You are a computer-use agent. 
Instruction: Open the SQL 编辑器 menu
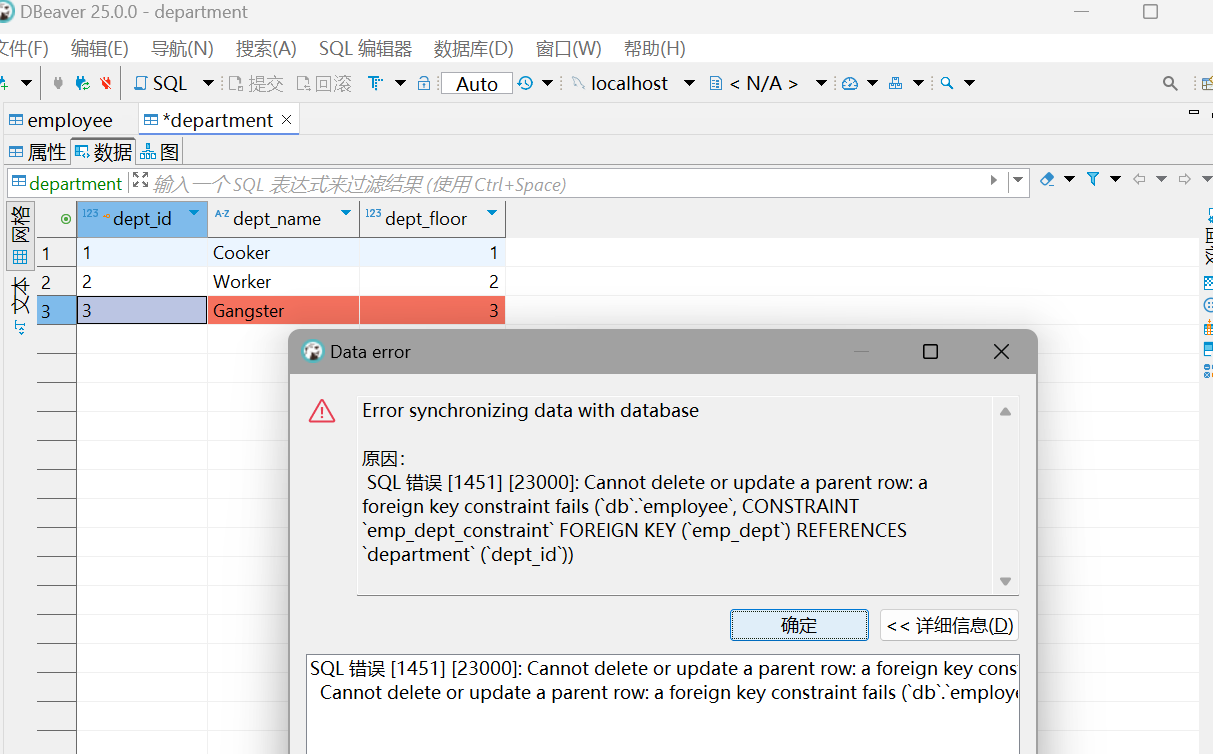point(365,48)
